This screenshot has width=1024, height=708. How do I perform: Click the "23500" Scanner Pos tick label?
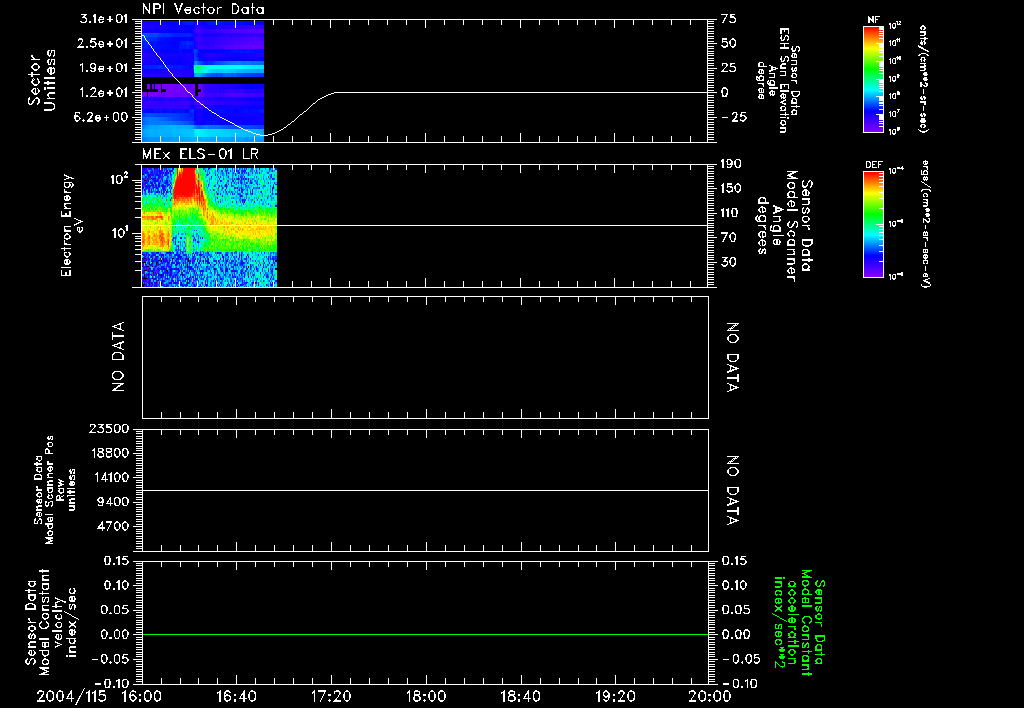110,429
